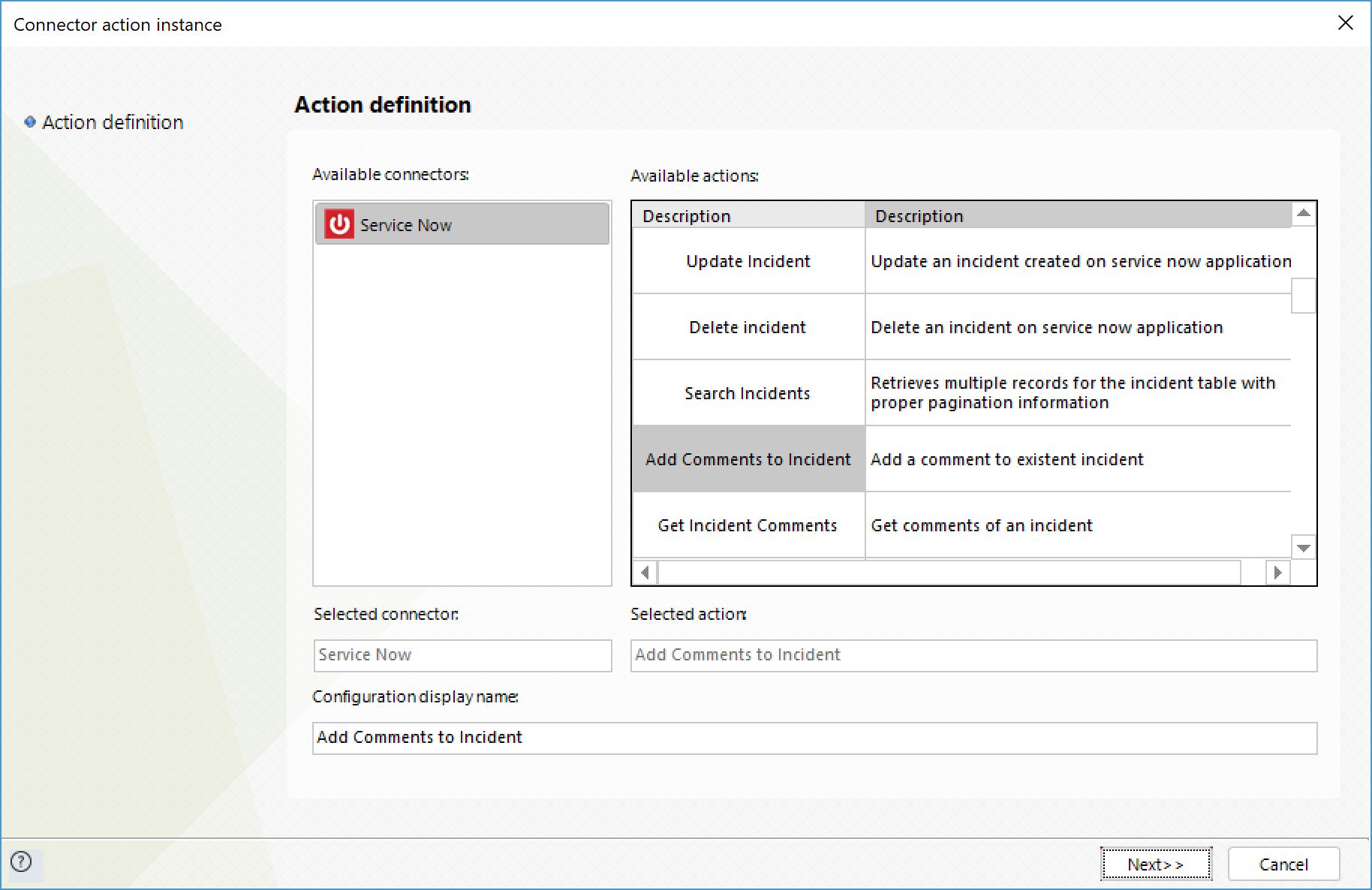Click the second Description column header
Viewport: 1372px width, 890px height.
point(1079,215)
